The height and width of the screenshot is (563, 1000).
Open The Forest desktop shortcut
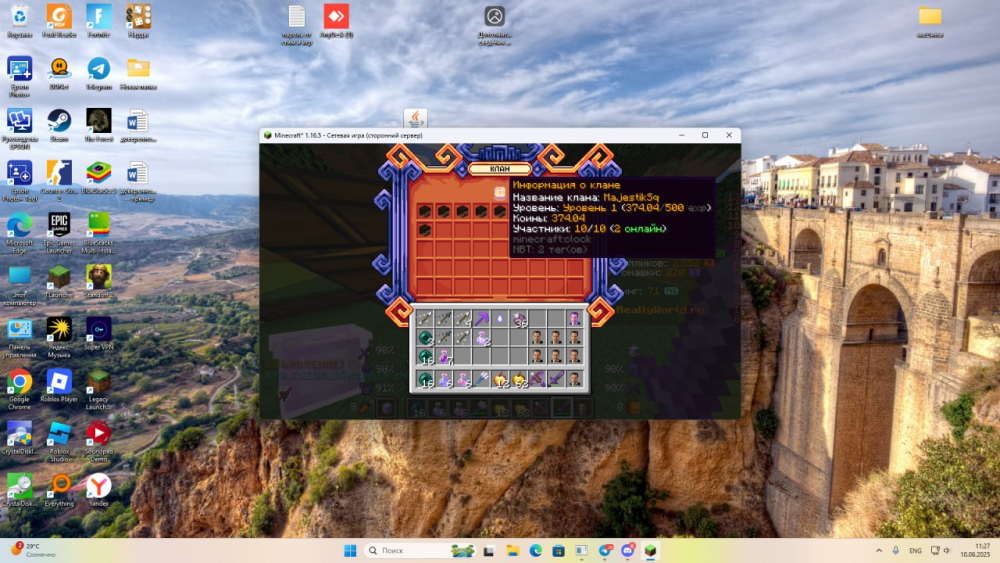tap(98, 126)
